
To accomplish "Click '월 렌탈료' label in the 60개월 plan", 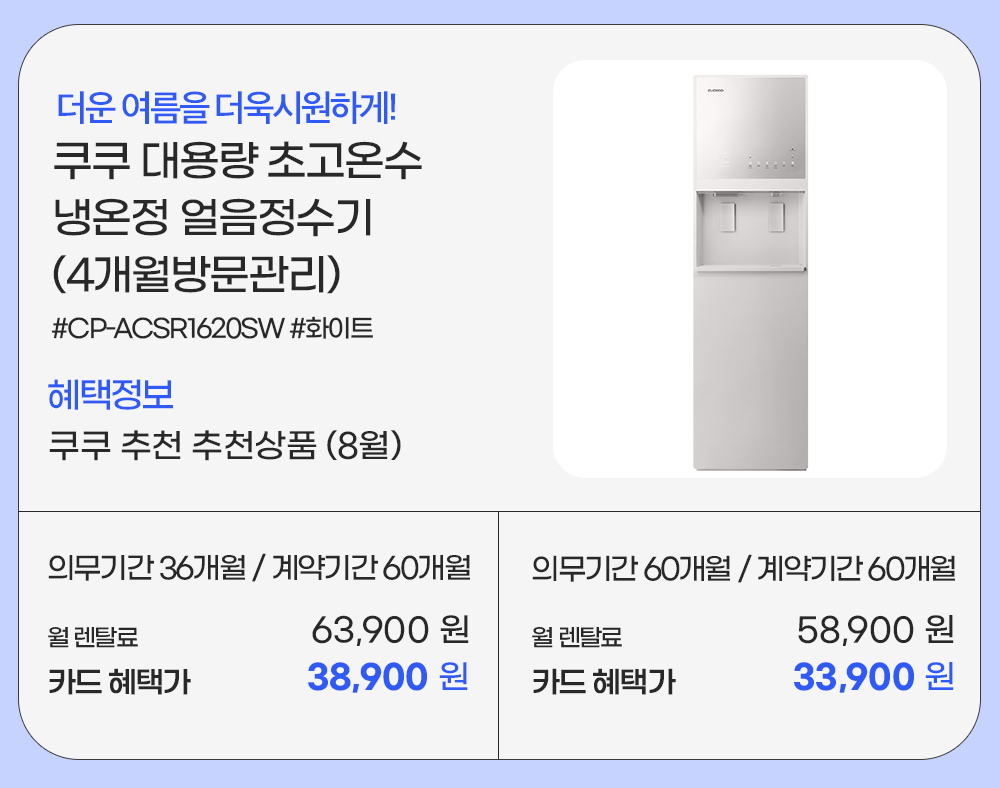I will point(577,636).
